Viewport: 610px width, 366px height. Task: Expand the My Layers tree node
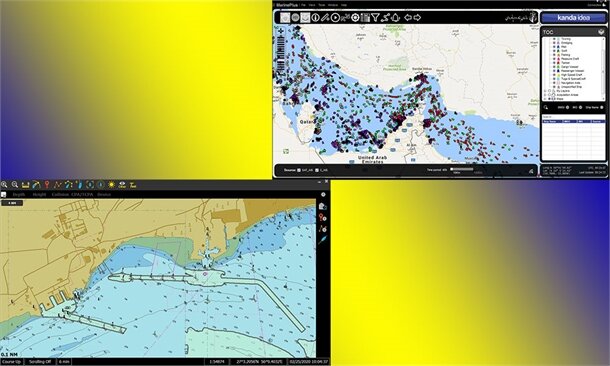545,91
